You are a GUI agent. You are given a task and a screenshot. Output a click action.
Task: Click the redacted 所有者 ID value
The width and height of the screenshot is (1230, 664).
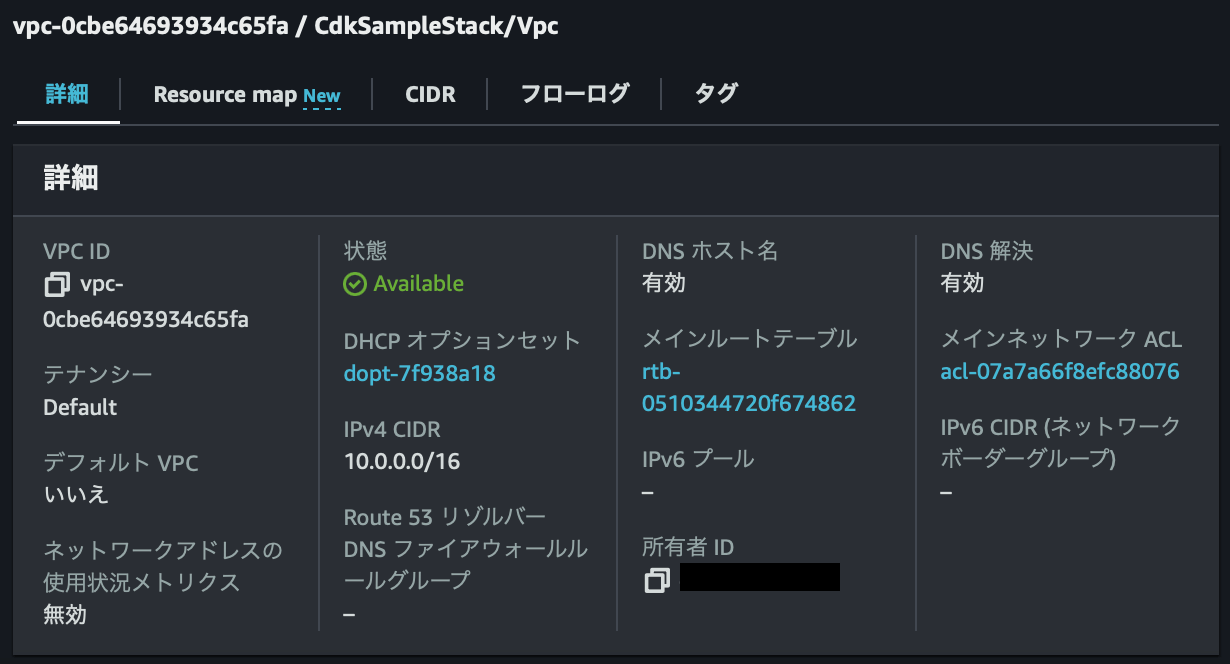tap(760, 577)
